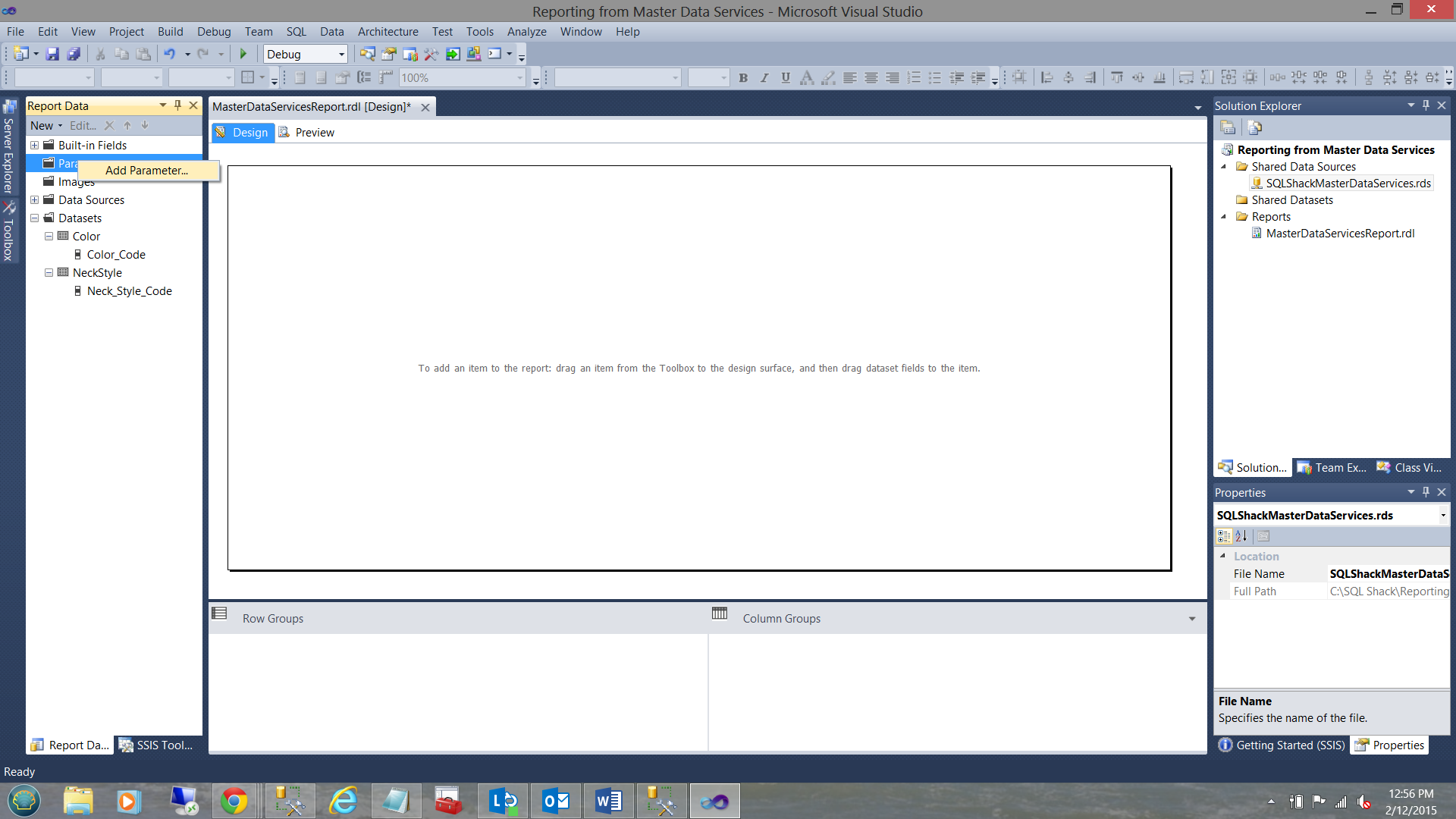This screenshot has height=819, width=1456.
Task: Switch to the Preview tab
Action: tap(314, 133)
